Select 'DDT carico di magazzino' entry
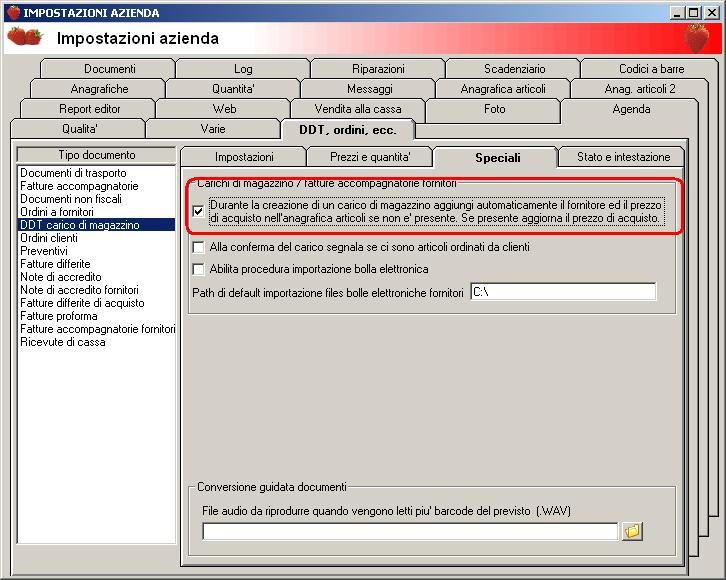The image size is (726, 580). coord(96,225)
